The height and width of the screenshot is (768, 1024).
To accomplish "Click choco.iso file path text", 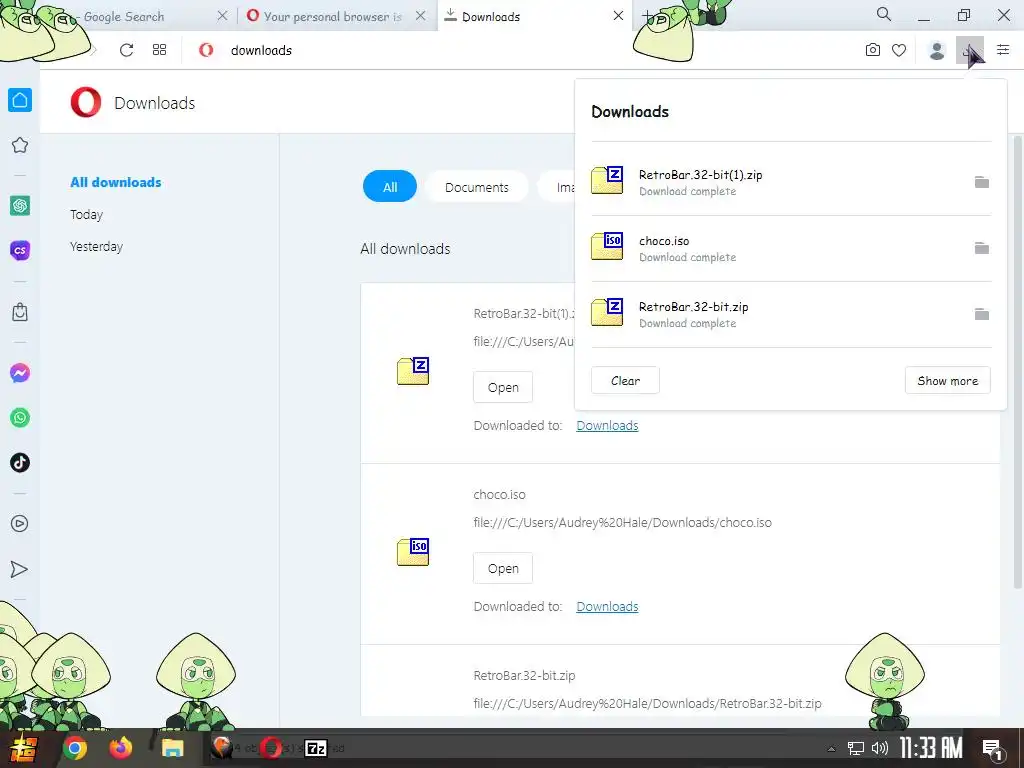I will 622,522.
